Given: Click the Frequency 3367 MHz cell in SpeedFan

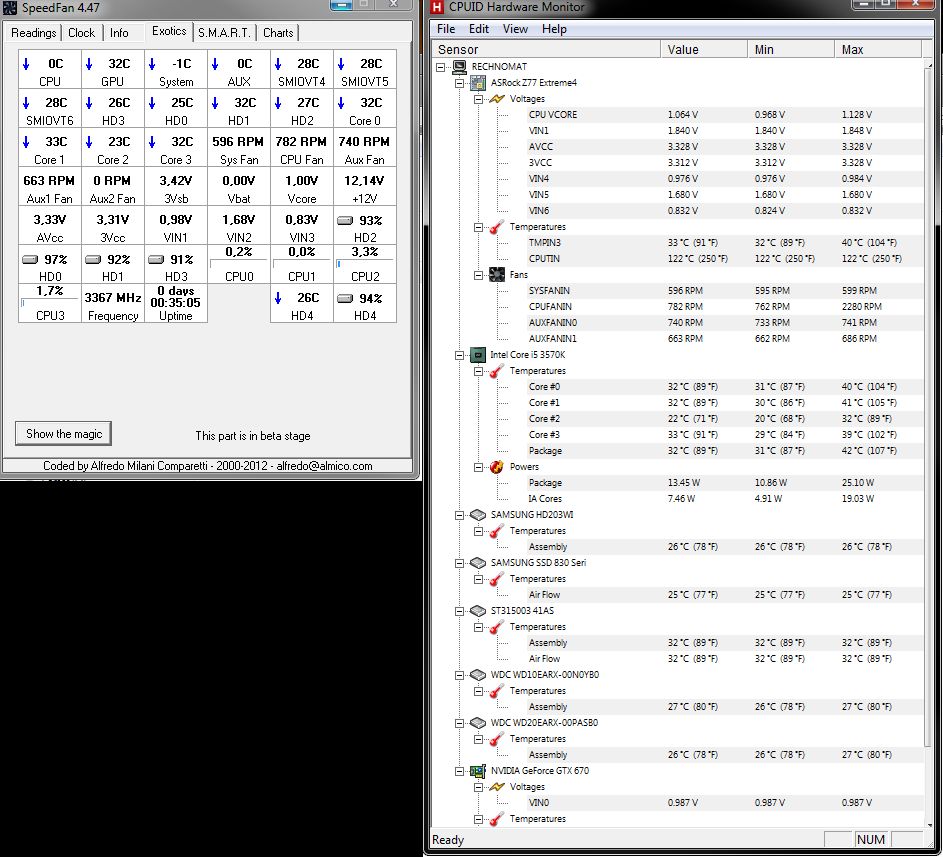Looking at the screenshot, I should [113, 303].
